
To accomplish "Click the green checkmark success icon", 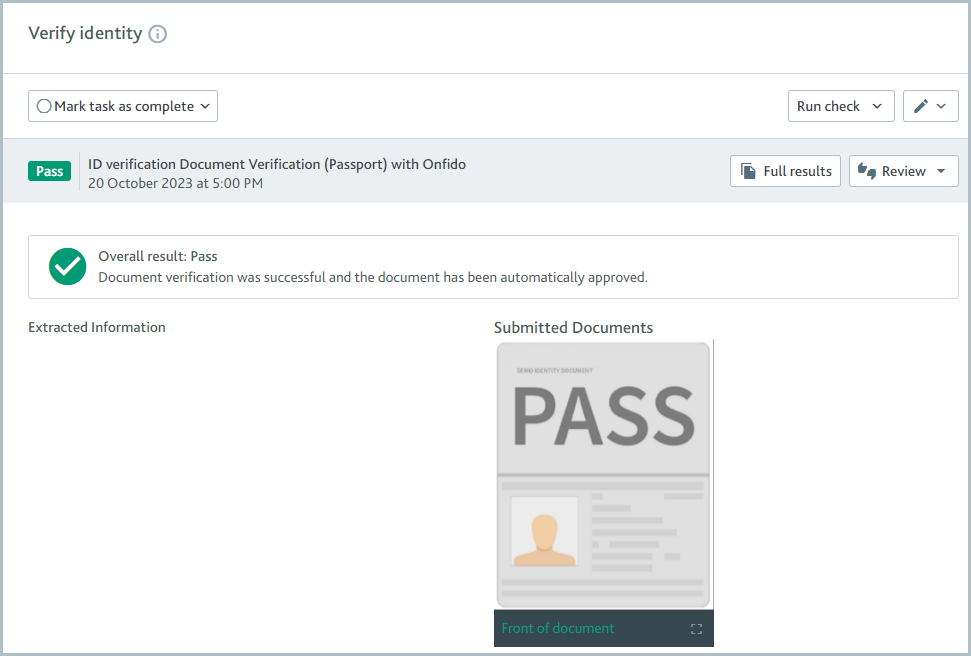I will (67, 267).
